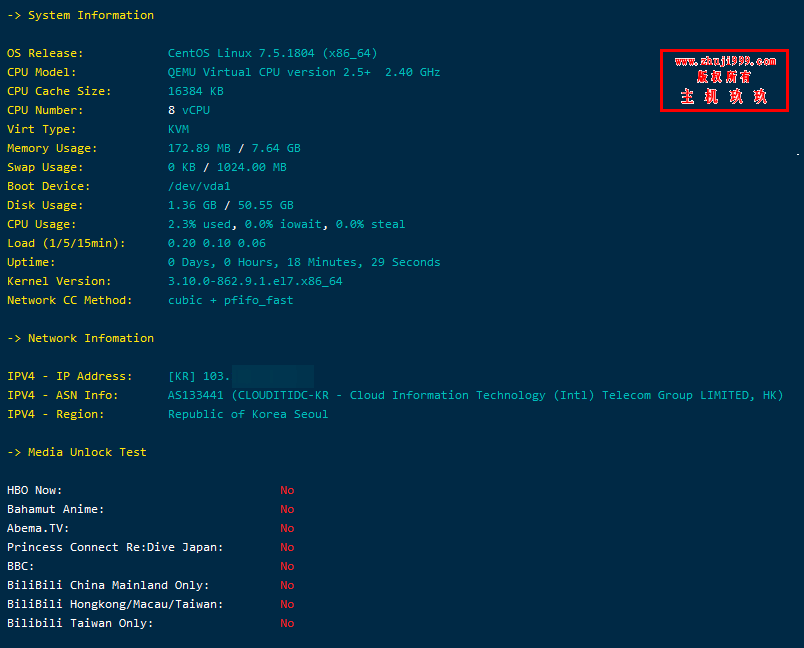Click the Bahamut Anime label

[x=55, y=509]
